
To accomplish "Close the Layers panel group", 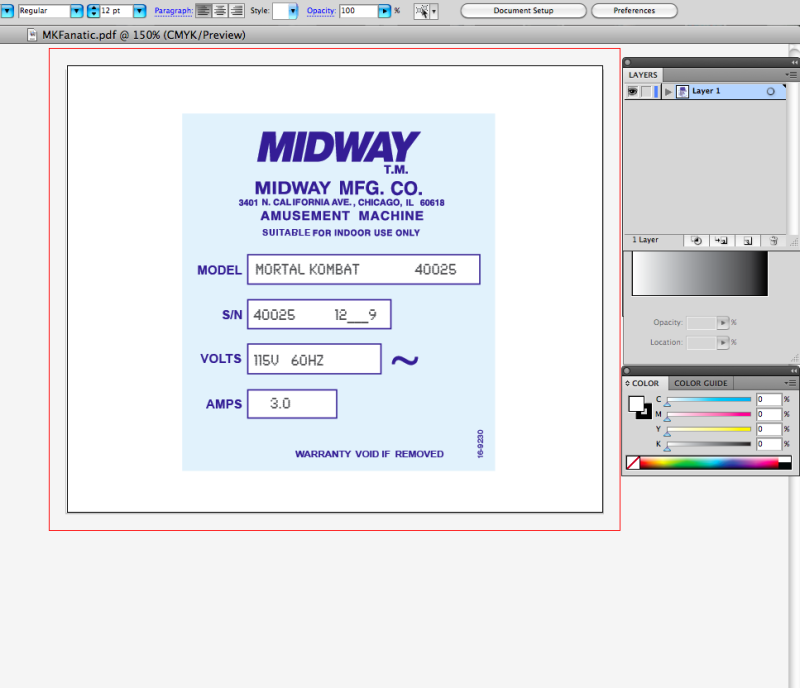I will tap(628, 62).
